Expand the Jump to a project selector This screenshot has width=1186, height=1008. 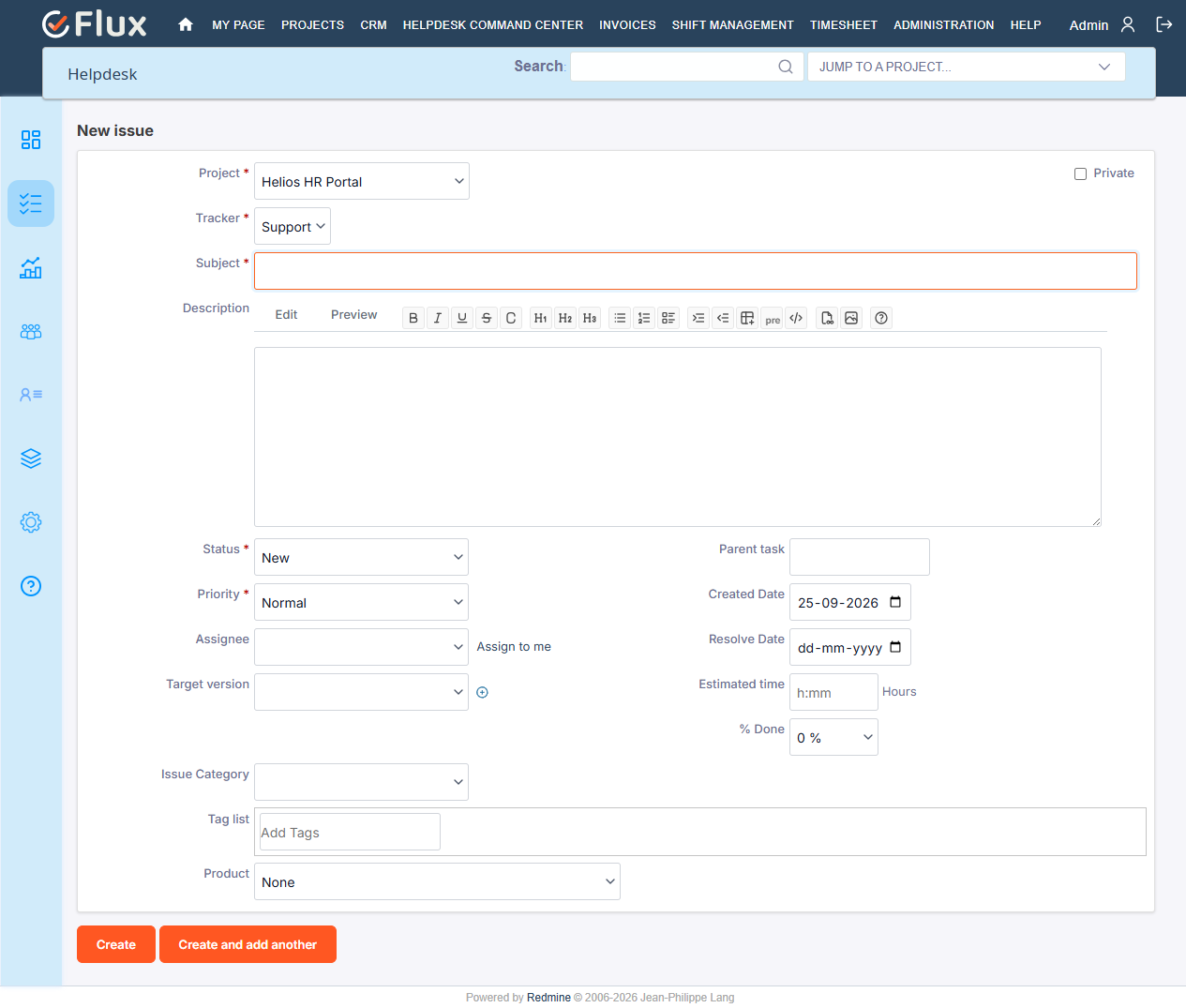[967, 67]
